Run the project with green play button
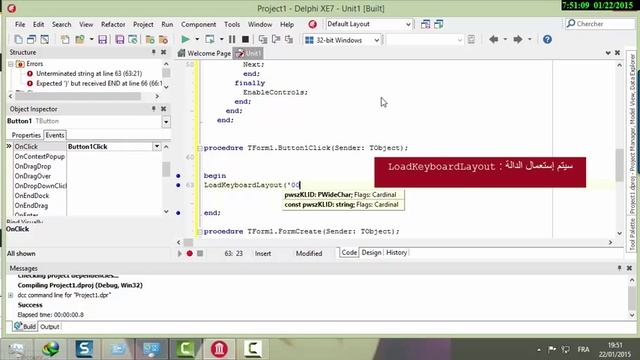The image size is (640, 360). (x=185, y=40)
